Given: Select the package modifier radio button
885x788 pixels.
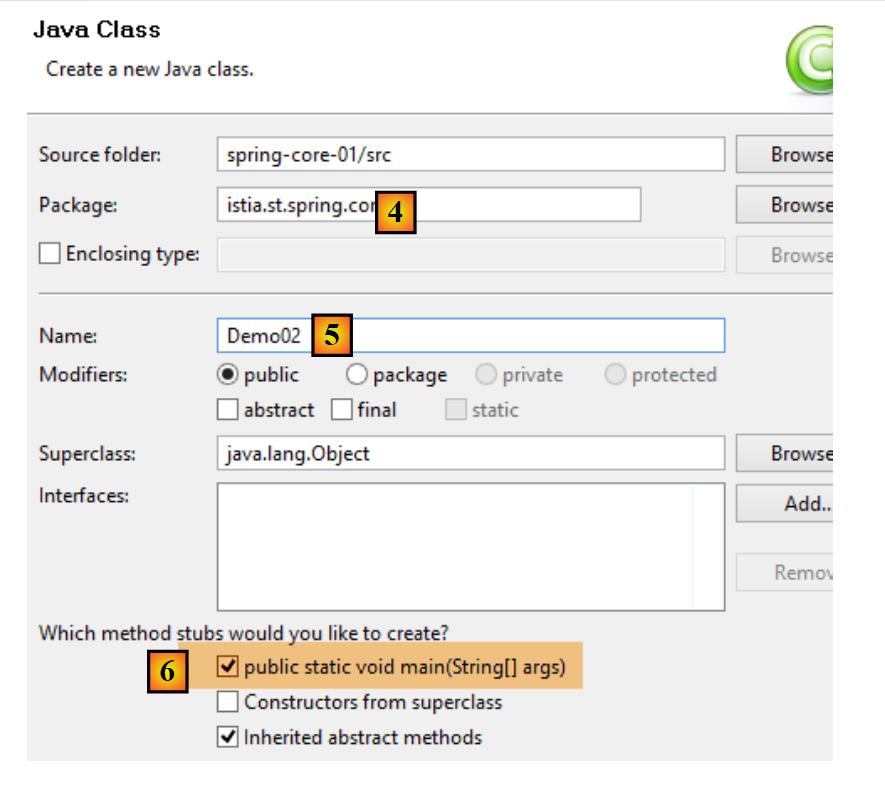Looking at the screenshot, I should [357, 375].
